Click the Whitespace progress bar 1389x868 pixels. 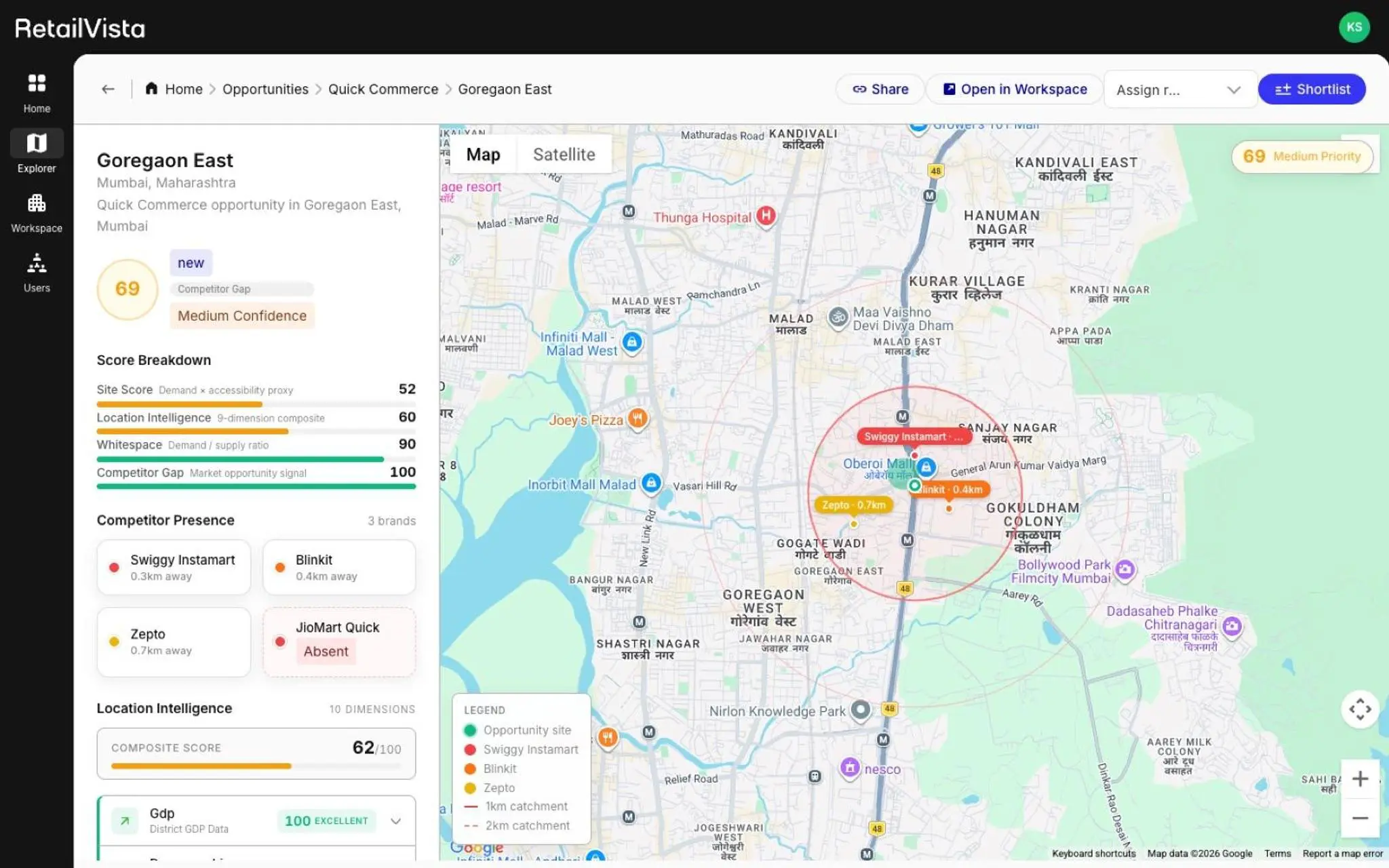coord(256,459)
